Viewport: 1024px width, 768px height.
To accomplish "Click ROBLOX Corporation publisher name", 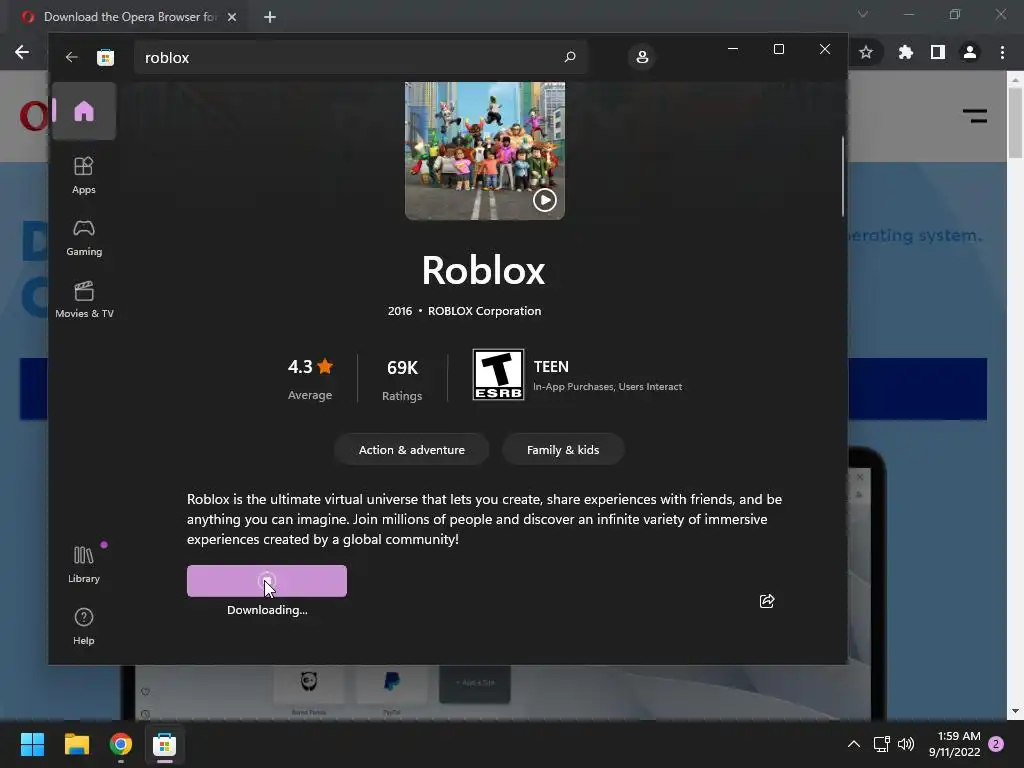I will (x=484, y=311).
